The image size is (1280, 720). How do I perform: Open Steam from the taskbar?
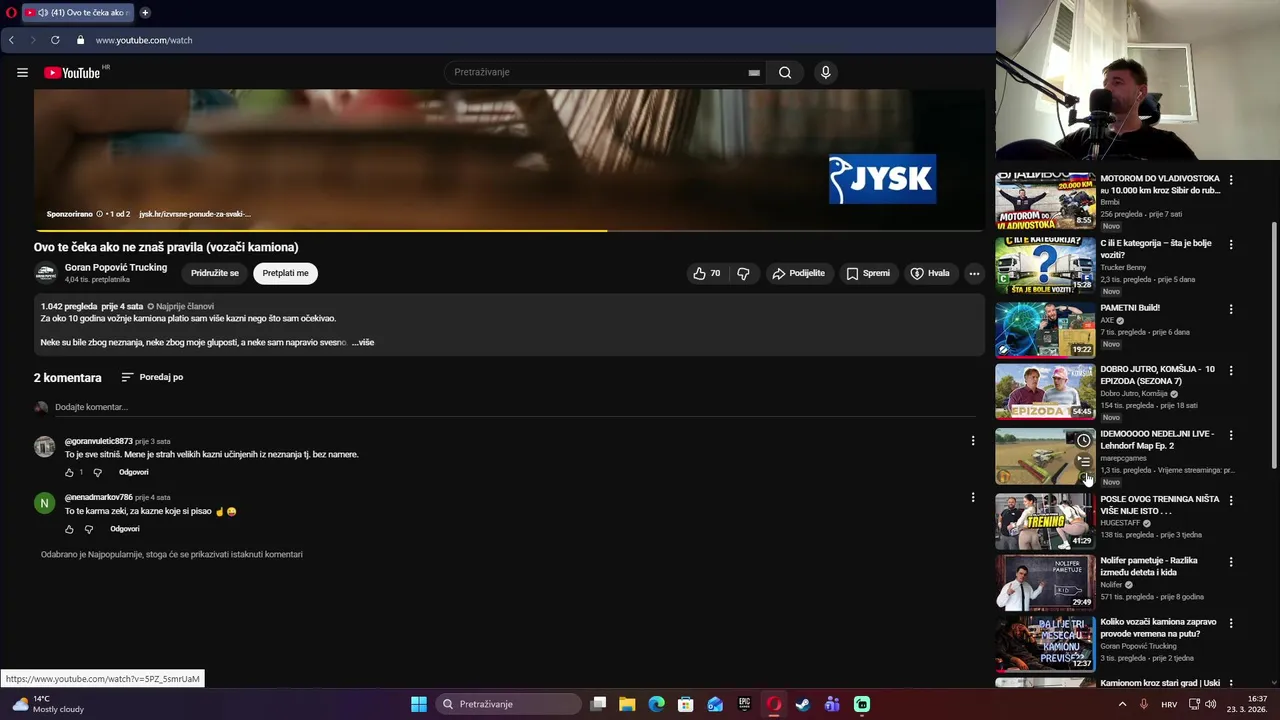pos(803,704)
